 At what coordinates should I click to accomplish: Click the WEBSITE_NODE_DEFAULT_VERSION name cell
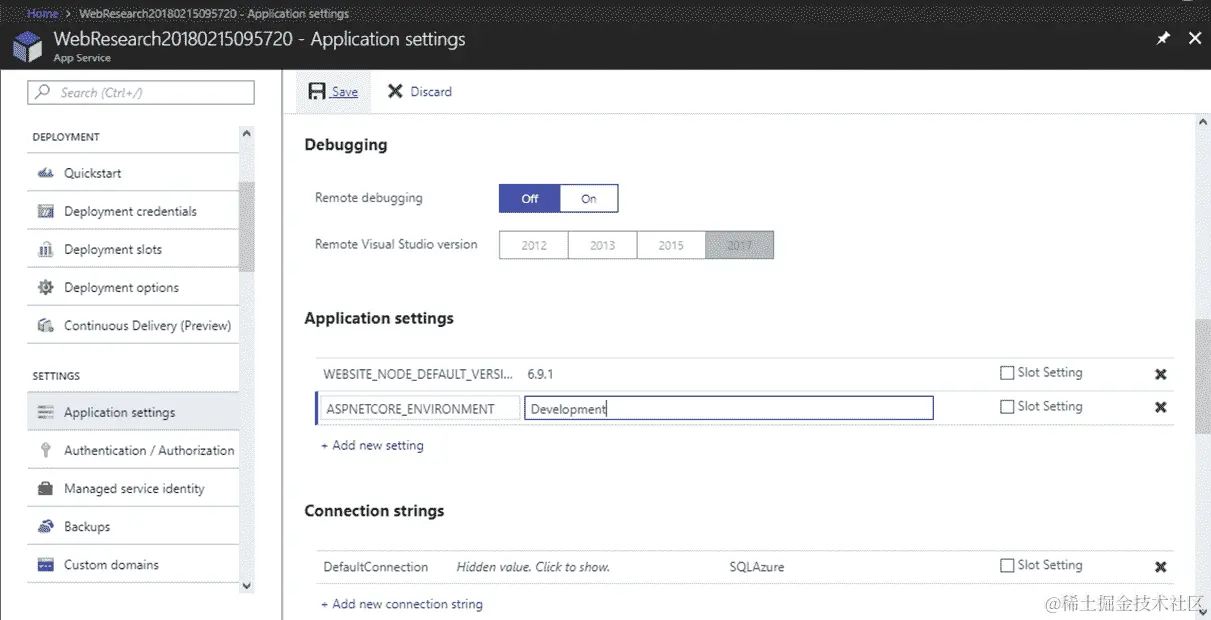(417, 374)
